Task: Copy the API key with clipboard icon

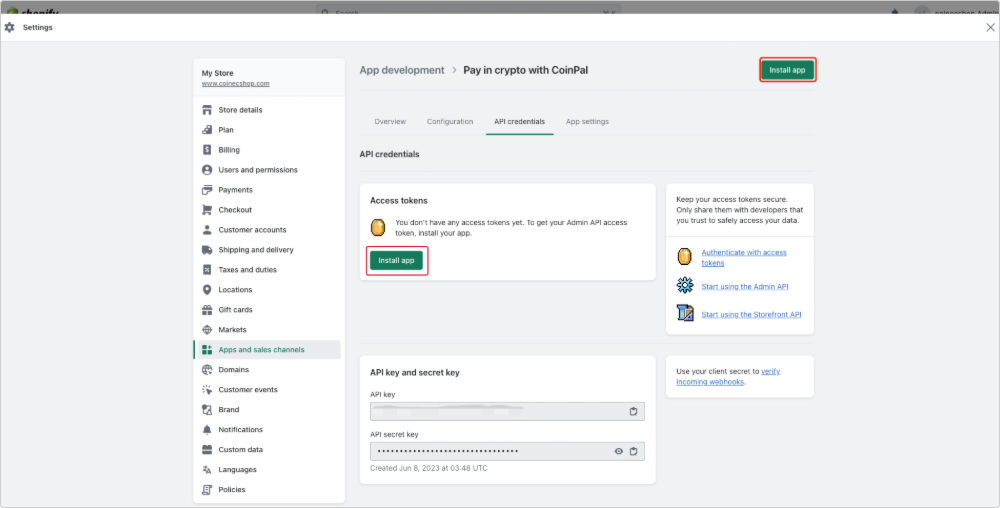Action: pyautogui.click(x=633, y=411)
